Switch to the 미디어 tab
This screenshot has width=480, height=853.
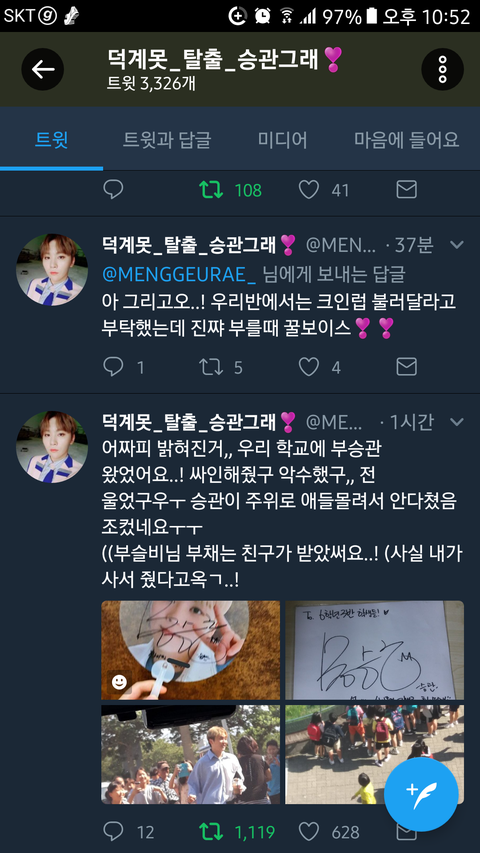point(282,140)
